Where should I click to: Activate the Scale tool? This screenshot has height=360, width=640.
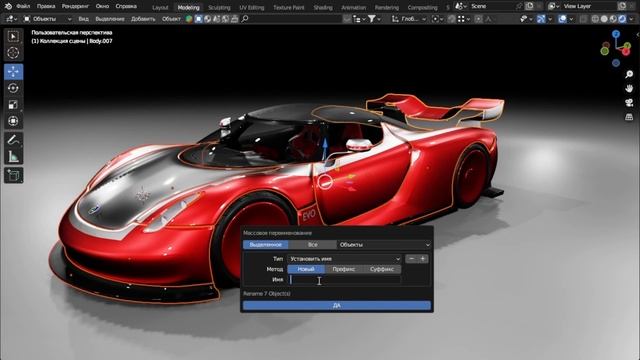[x=13, y=104]
